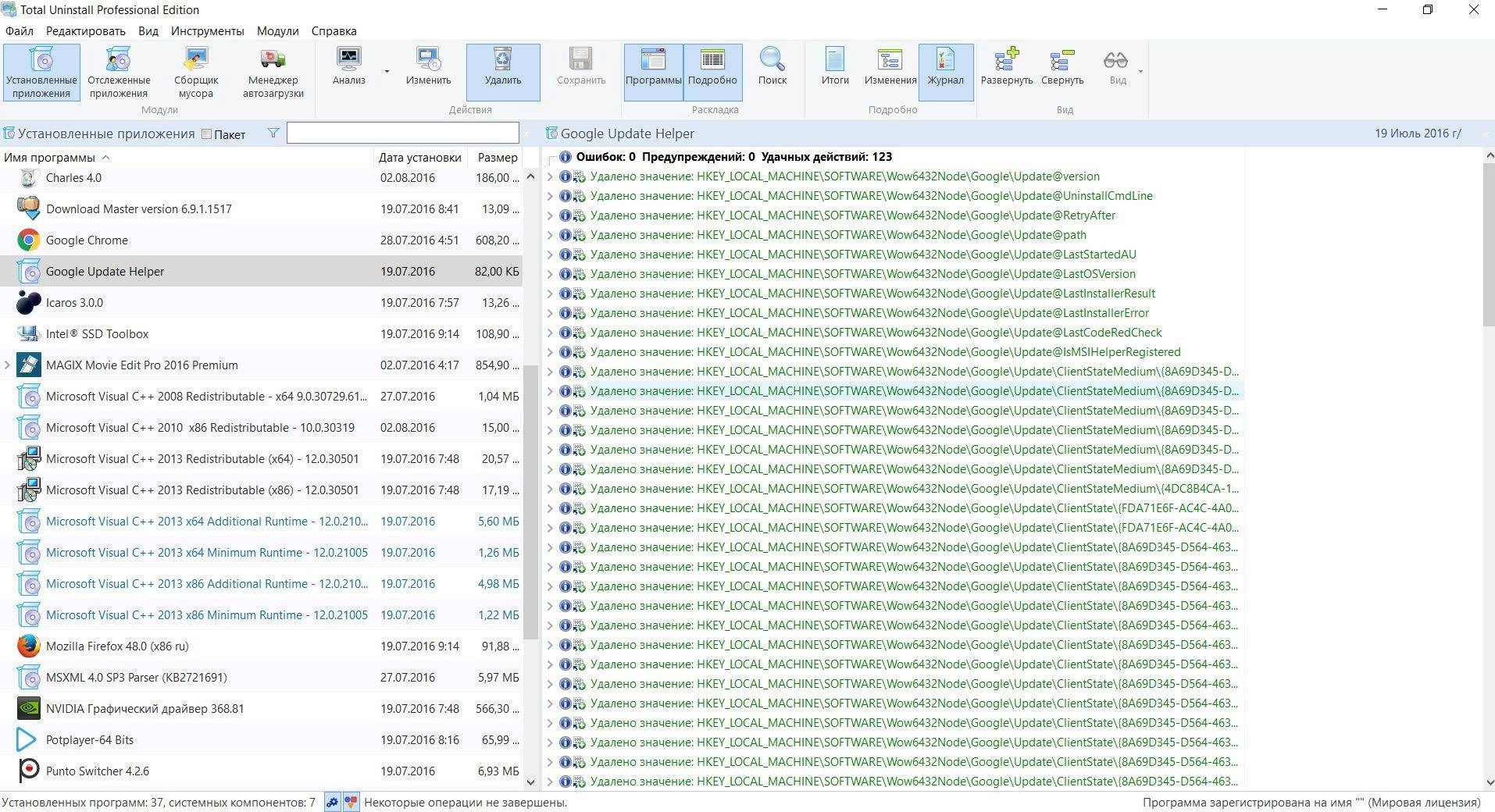
Task: Expand the Update@RetryAfter log entry
Action: click(549, 215)
